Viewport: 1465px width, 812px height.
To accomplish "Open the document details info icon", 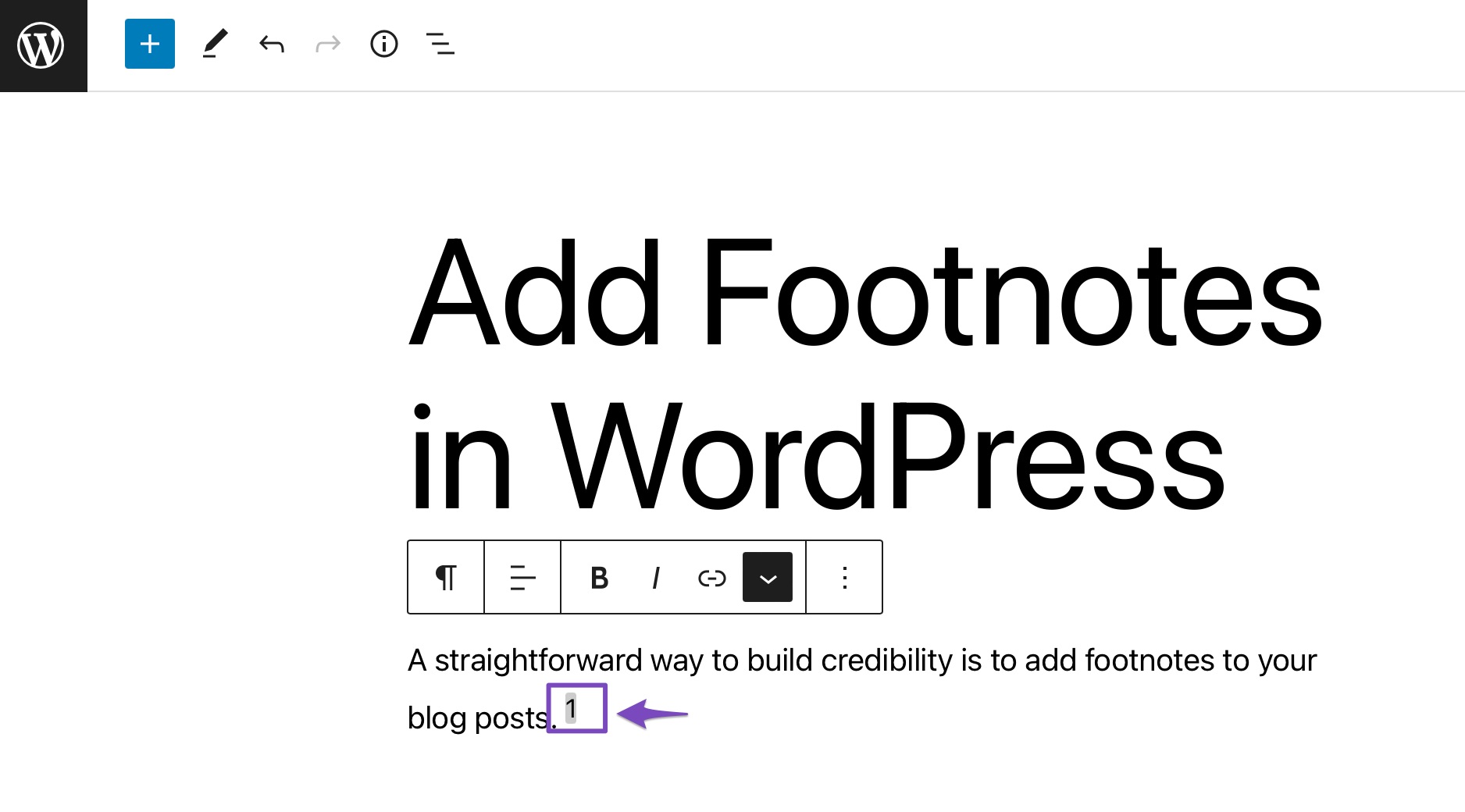I will tap(384, 44).
